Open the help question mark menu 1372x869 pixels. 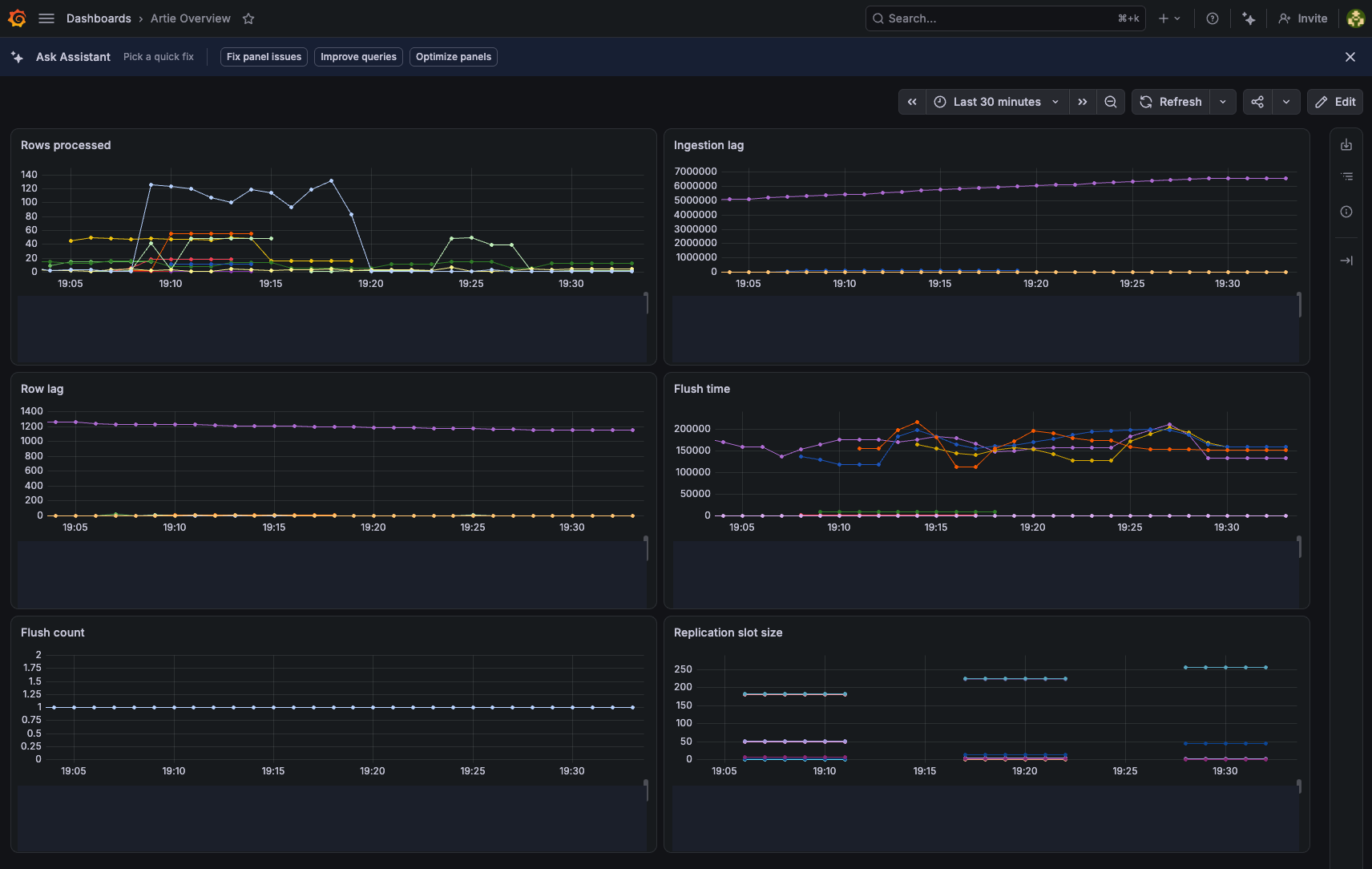pos(1213,18)
